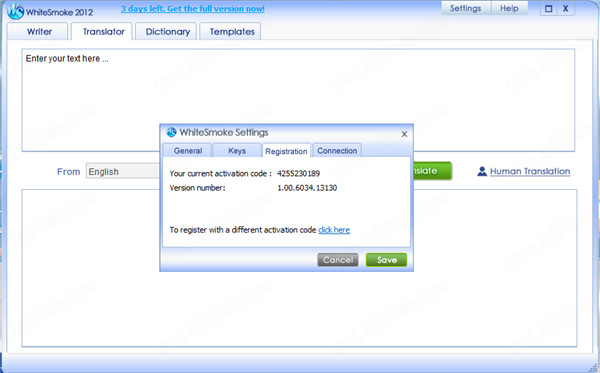The image size is (600, 373).
Task: Click into the 'Enter your text here' box
Action: pos(298,100)
